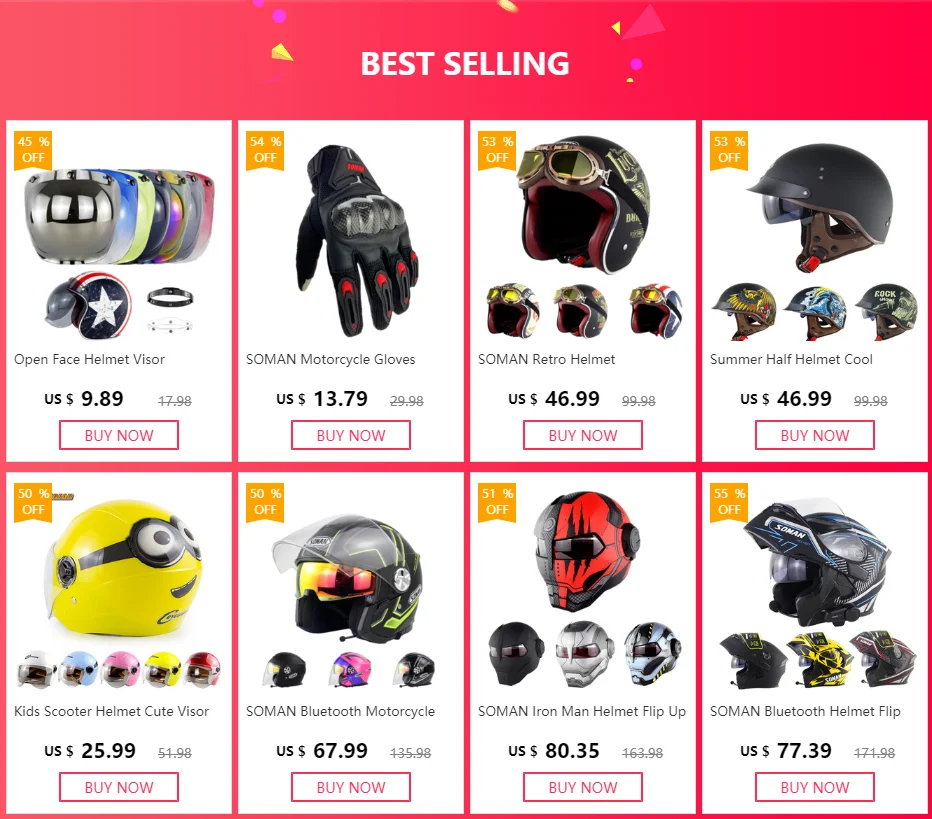Choose the yellow Bluetooth flip helmet variant
Viewport: 932px width, 819px height.
tap(820, 660)
